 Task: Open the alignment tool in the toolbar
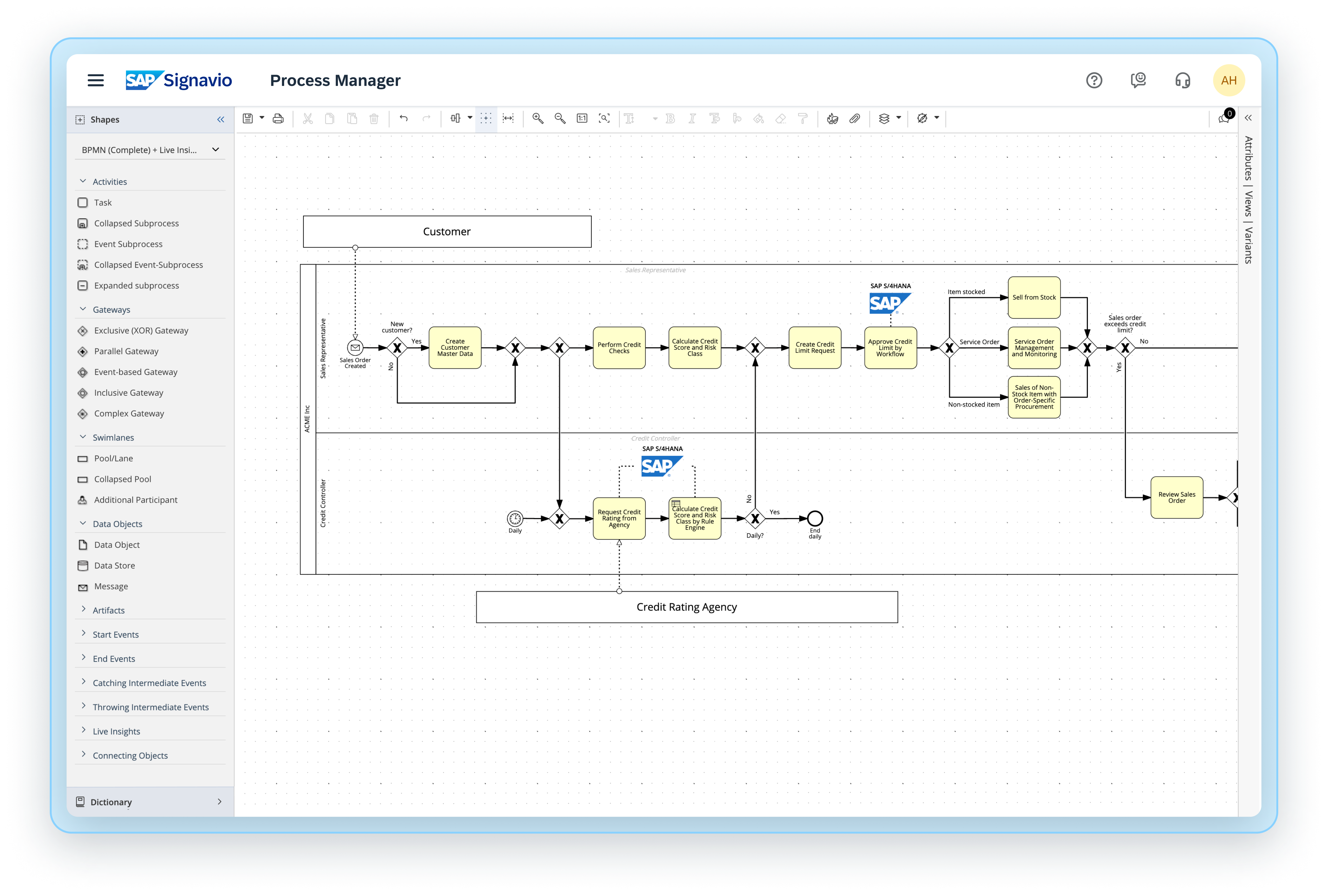point(456,118)
